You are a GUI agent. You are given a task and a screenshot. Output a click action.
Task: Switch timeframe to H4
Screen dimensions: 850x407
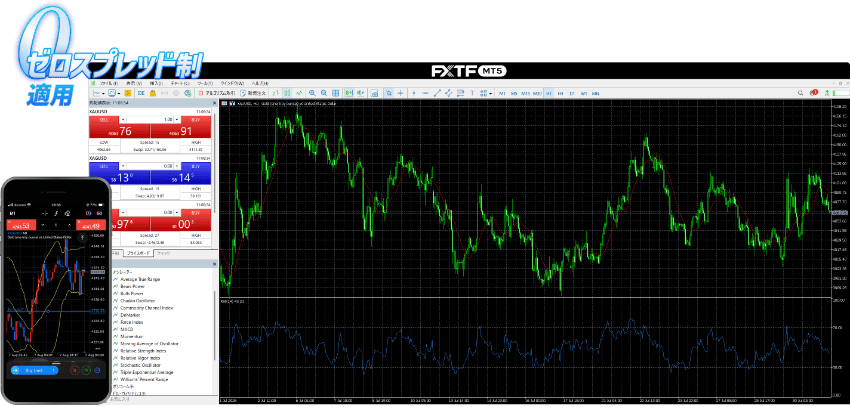point(561,93)
